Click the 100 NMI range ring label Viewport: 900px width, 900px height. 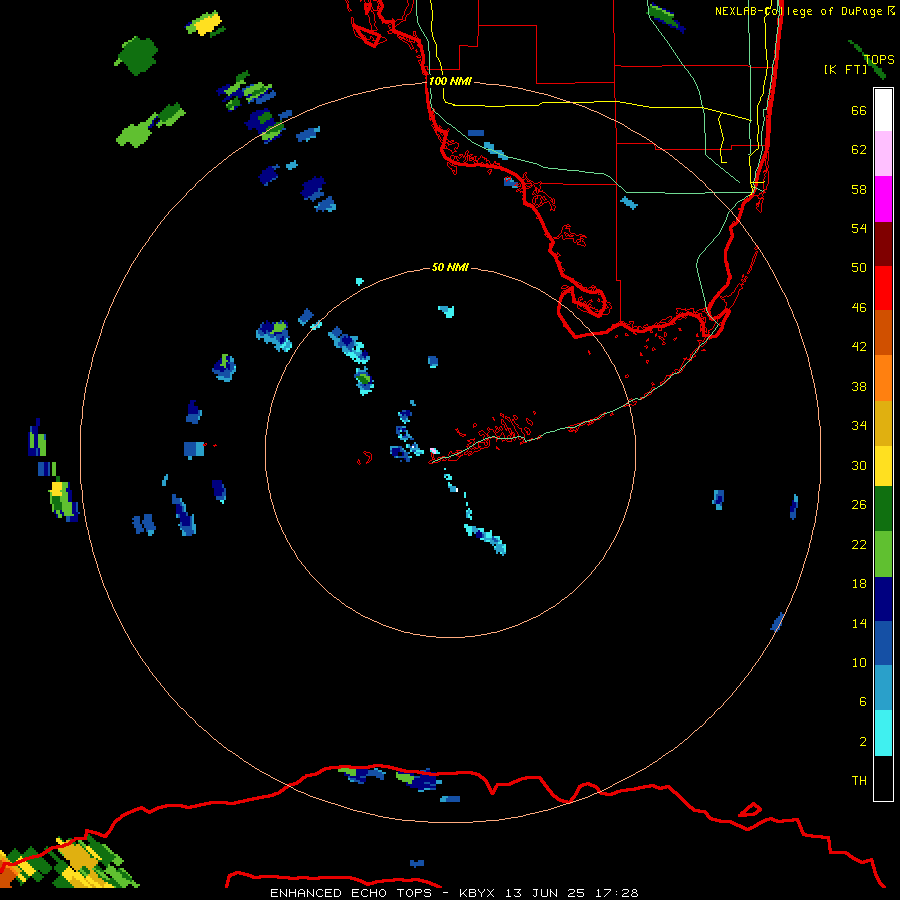[x=450, y=81]
